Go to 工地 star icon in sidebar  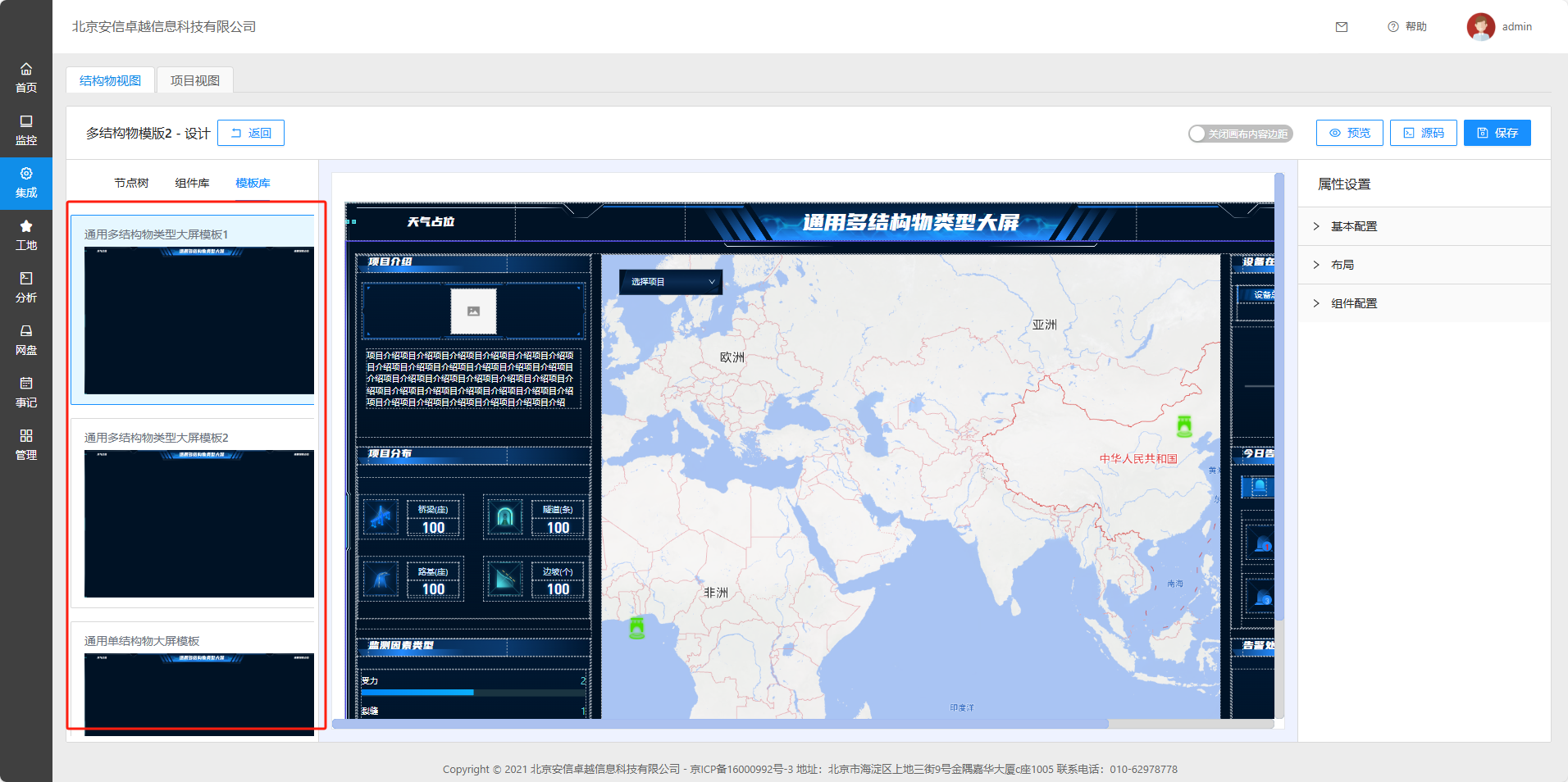[26, 226]
